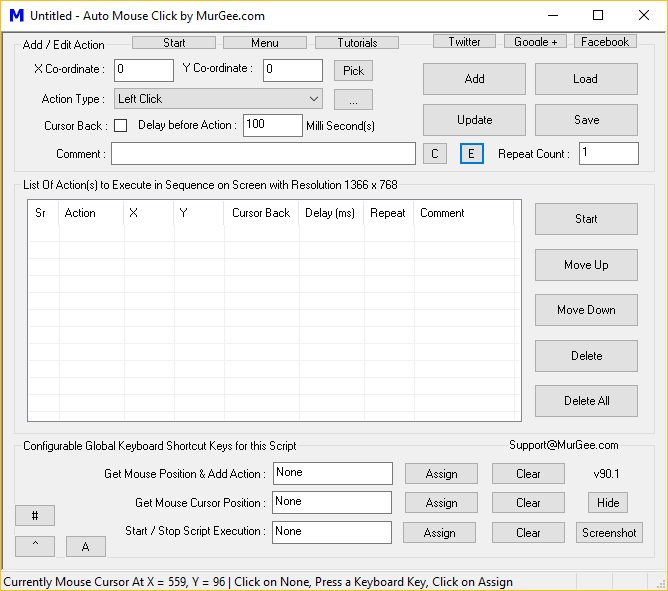Clear shortcut for Get Mouse Position & Add Action
This screenshot has height=591, width=668.
(x=528, y=474)
